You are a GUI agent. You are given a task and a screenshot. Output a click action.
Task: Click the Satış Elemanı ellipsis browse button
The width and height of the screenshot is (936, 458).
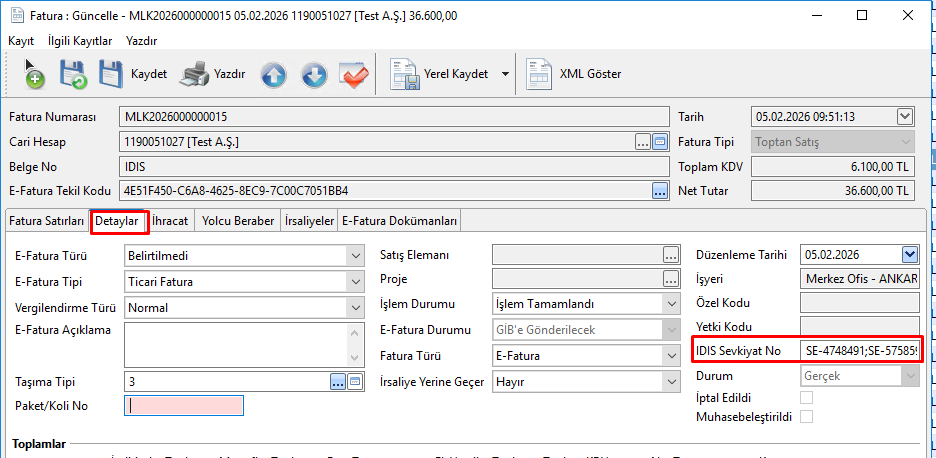670,256
